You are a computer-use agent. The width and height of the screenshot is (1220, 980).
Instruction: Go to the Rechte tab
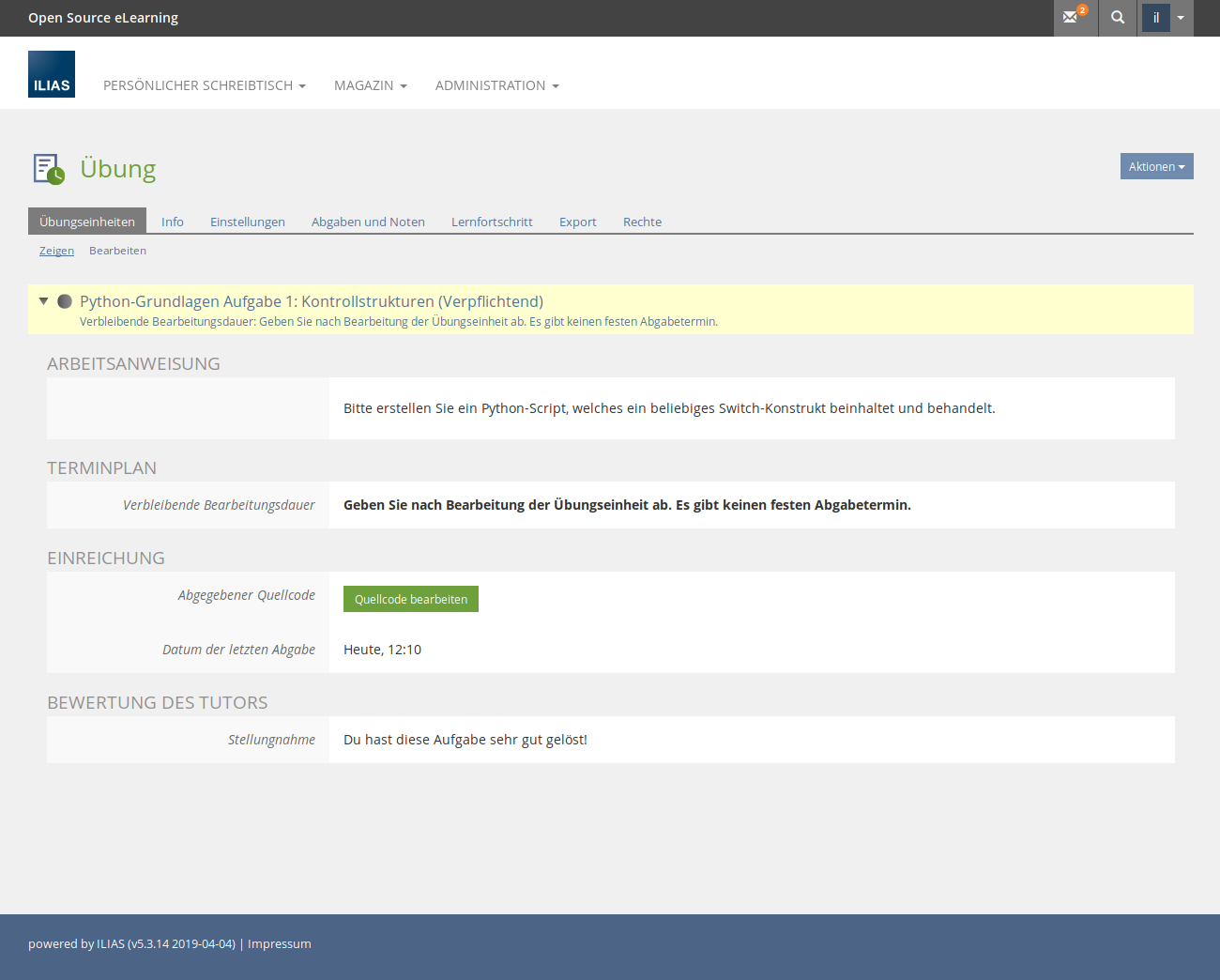point(642,222)
